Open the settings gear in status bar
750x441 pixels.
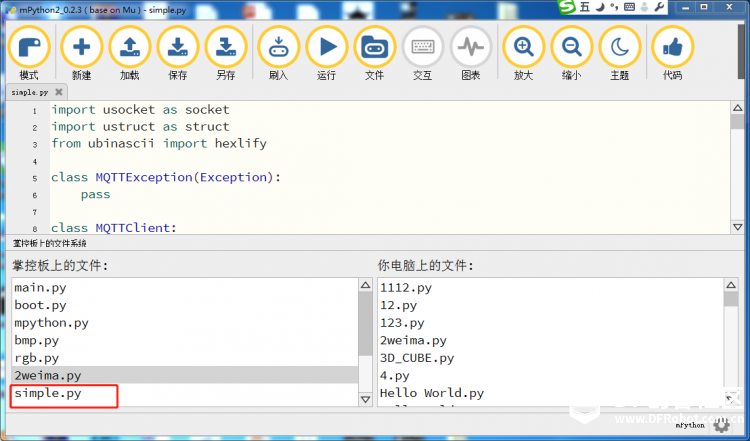pyautogui.click(x=721, y=424)
